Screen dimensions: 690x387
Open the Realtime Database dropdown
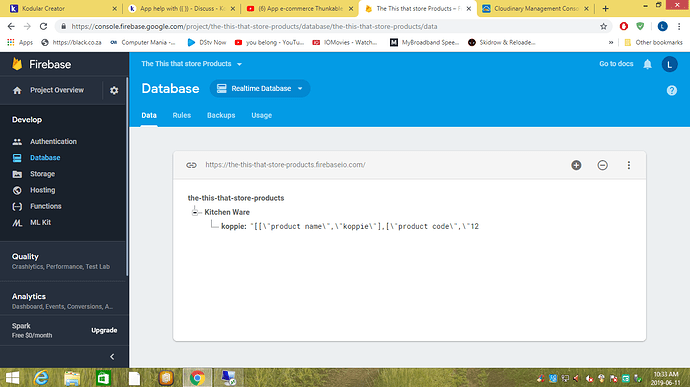click(260, 88)
